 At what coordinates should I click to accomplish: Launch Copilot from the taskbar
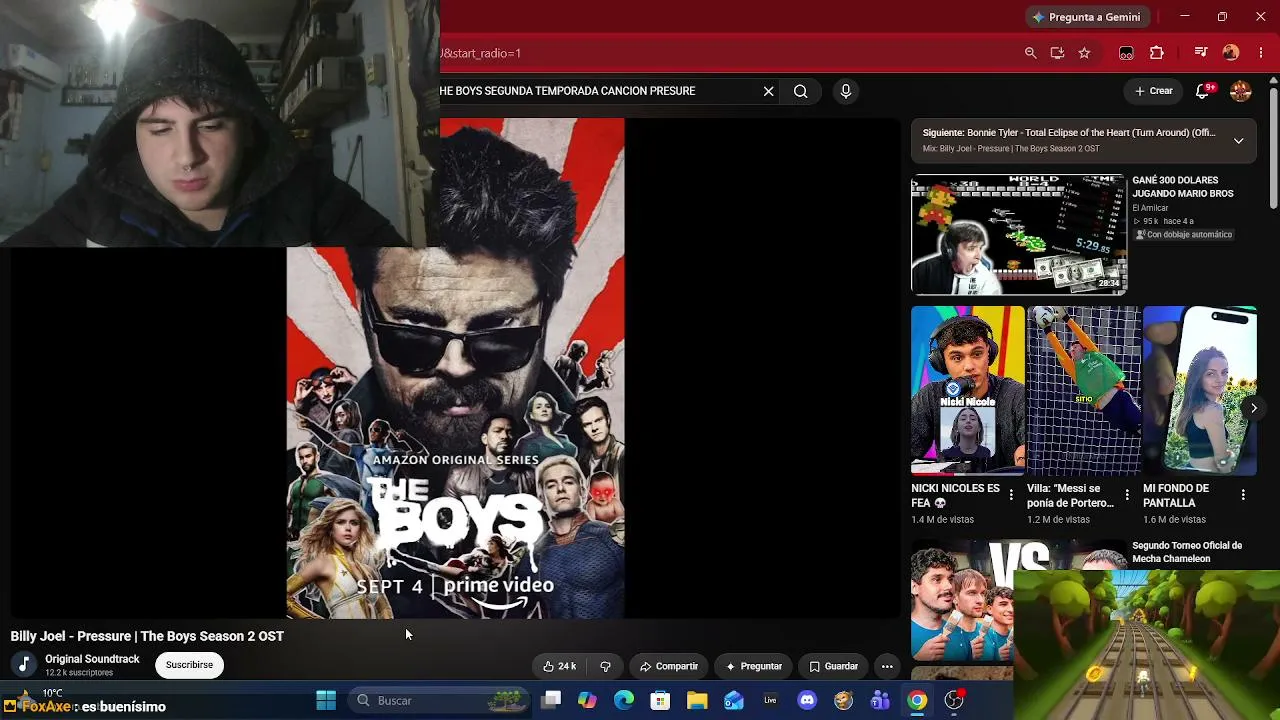pos(587,701)
